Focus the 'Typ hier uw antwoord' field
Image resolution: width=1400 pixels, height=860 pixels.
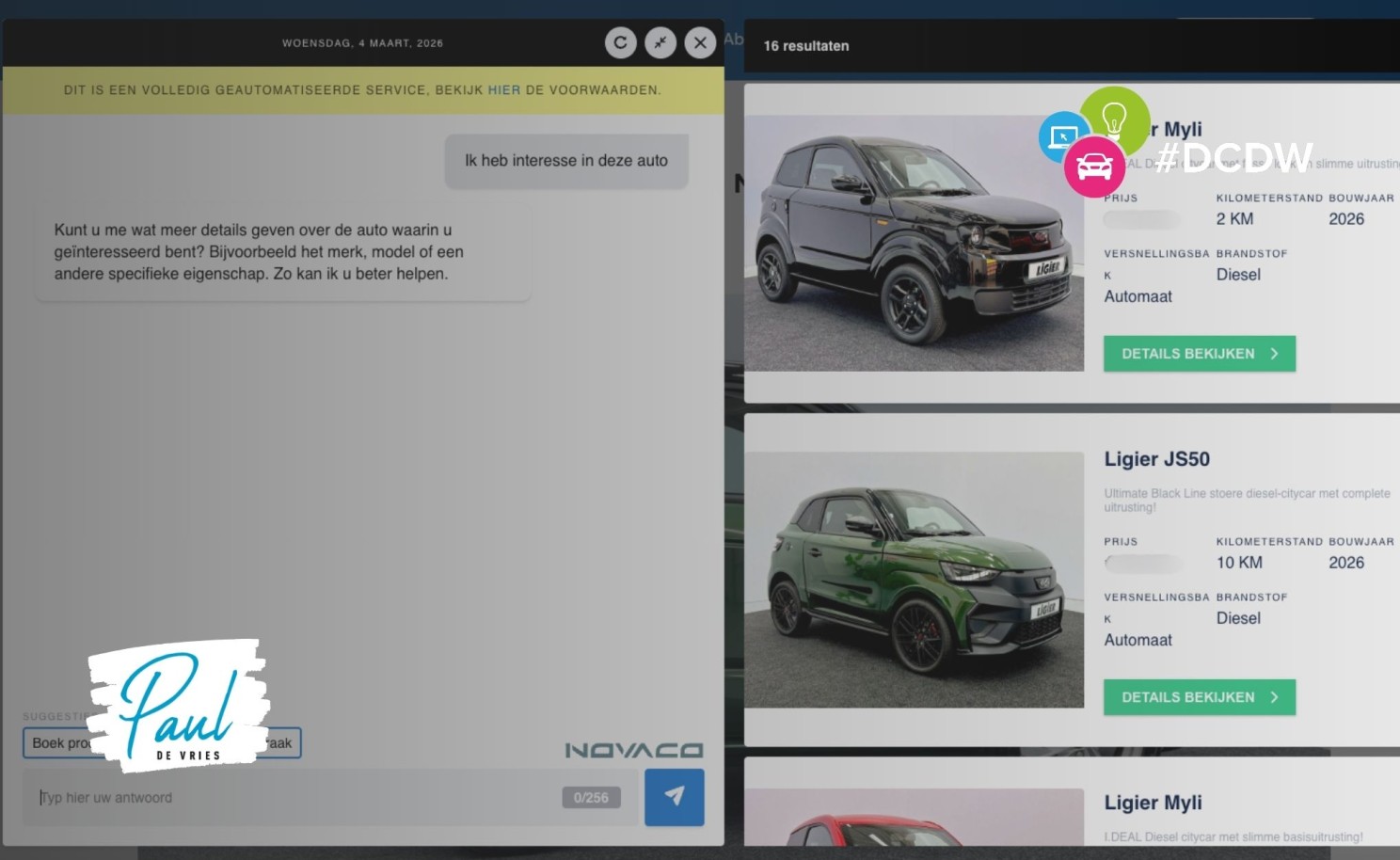pyautogui.click(x=330, y=798)
